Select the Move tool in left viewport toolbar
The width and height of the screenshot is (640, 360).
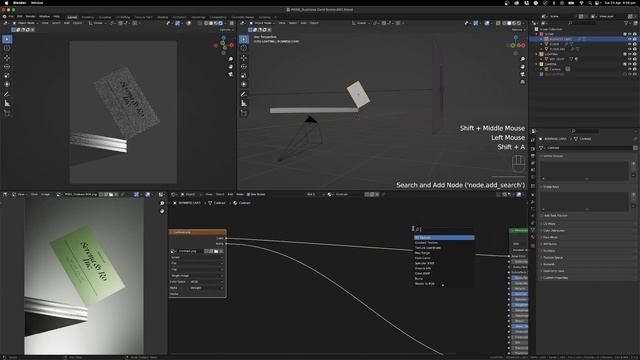tap(7, 58)
